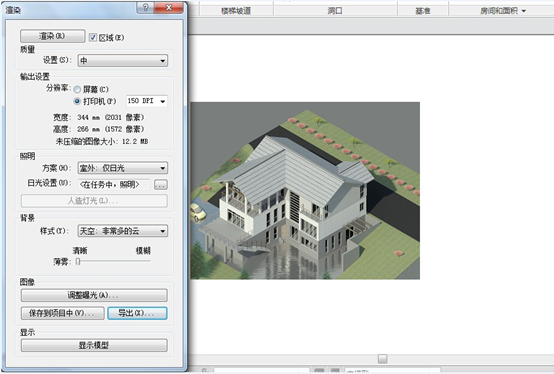554x374 pixels.
Task: Click the 调整曝光(A) adjust exposure button
Action: (x=94, y=295)
